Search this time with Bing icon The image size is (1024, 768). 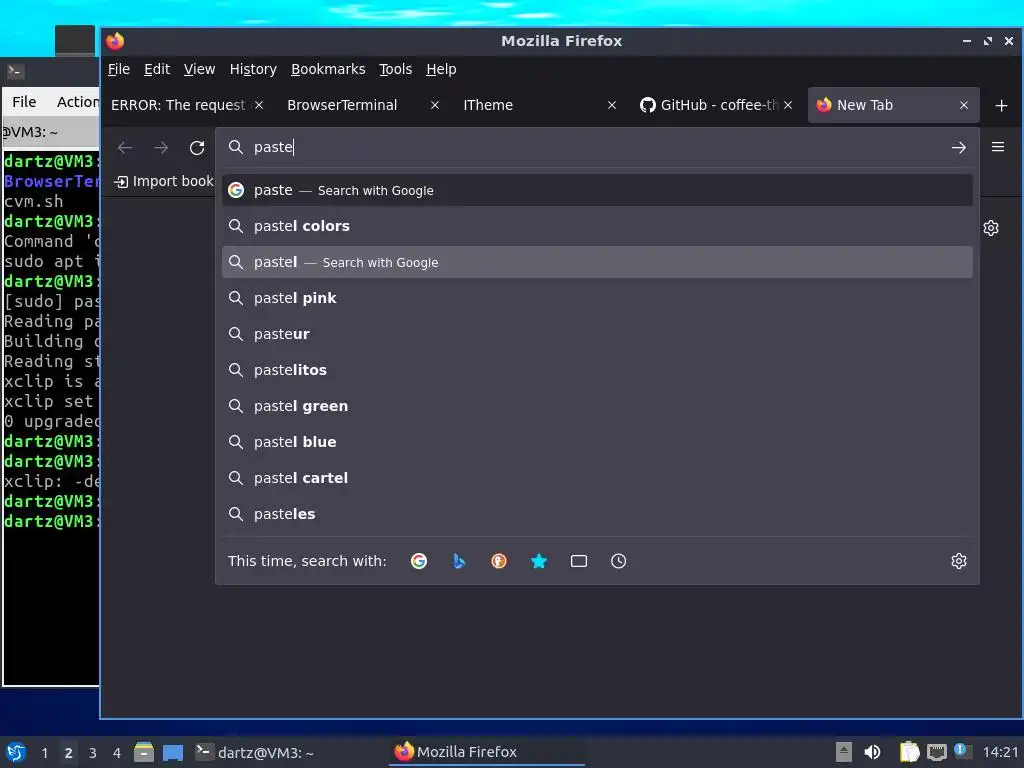459,561
